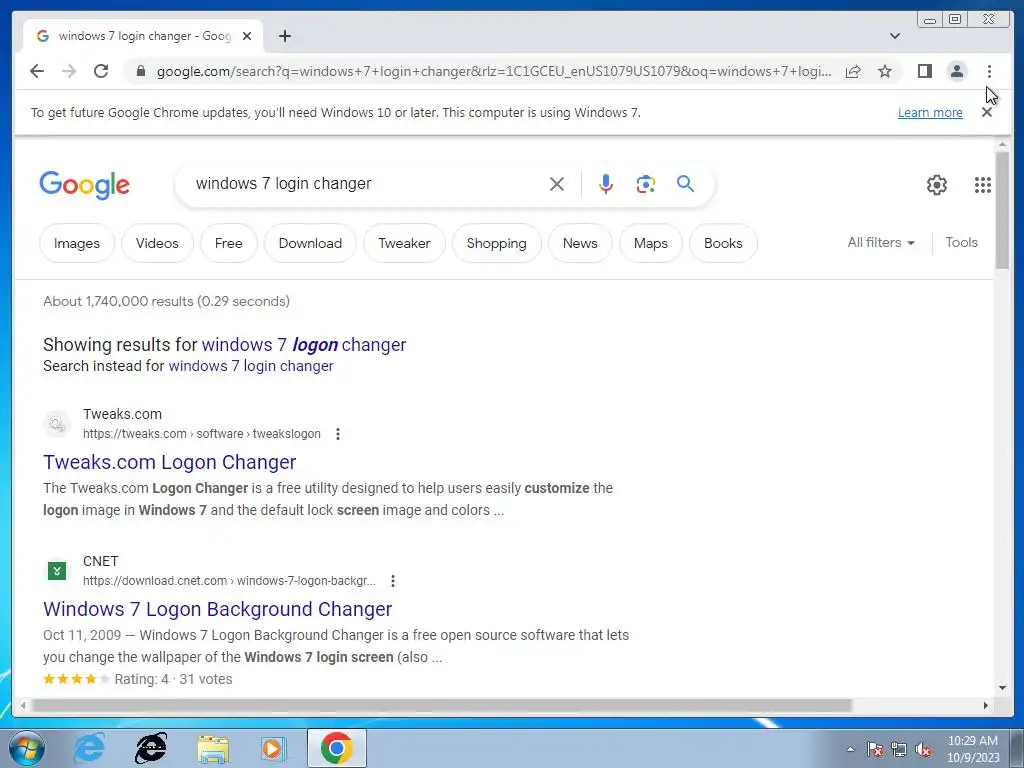The image size is (1024, 768).
Task: Click the vertical scrollbar thumb
Action: 1002,209
